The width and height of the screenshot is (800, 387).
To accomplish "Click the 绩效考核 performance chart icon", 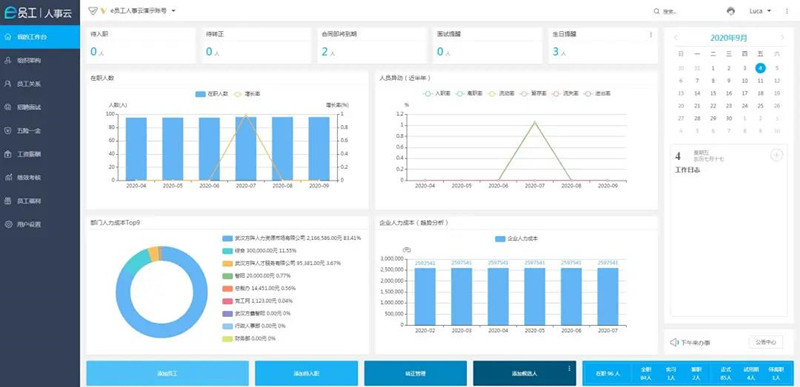I will [x=8, y=177].
